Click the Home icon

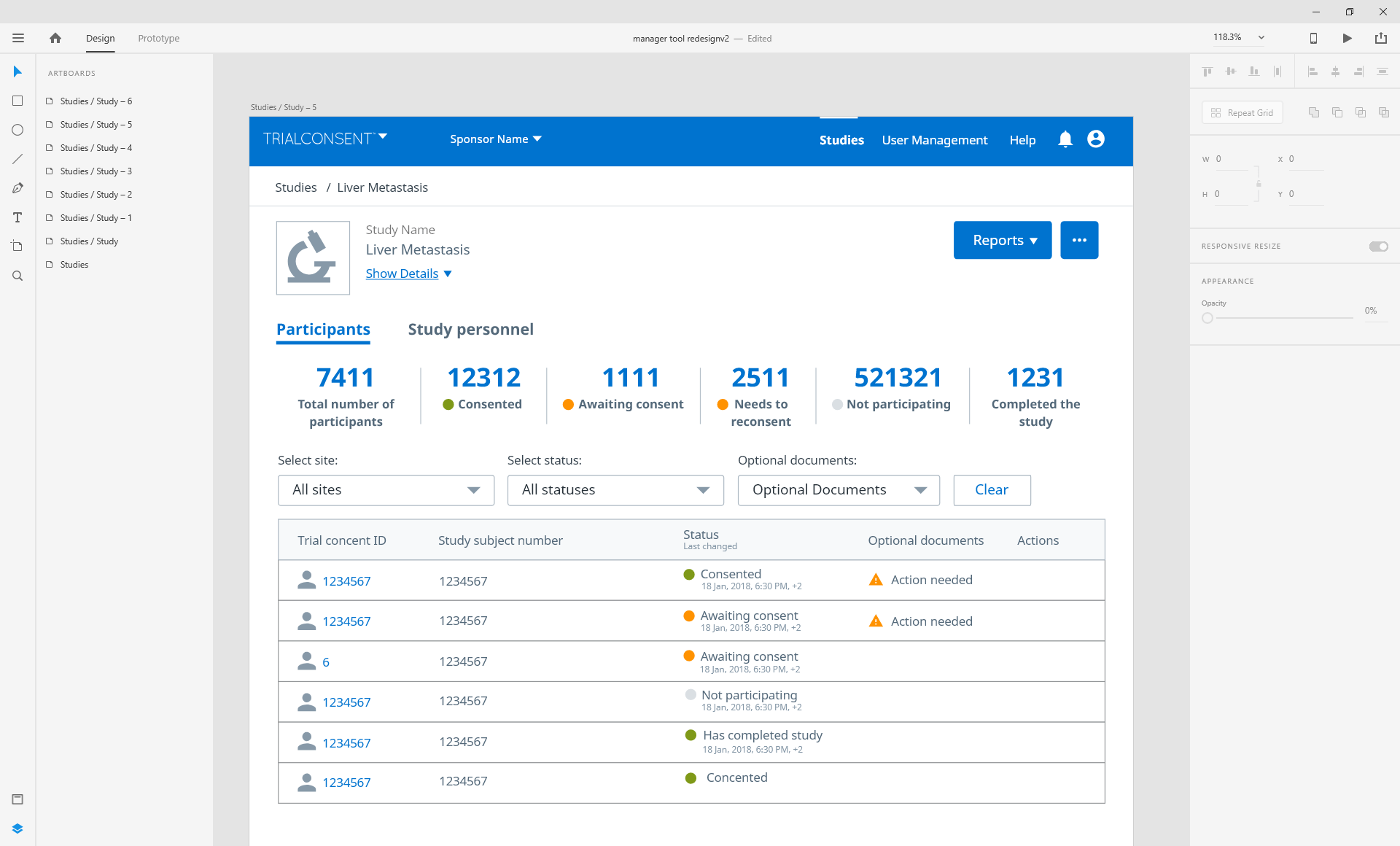pos(55,38)
